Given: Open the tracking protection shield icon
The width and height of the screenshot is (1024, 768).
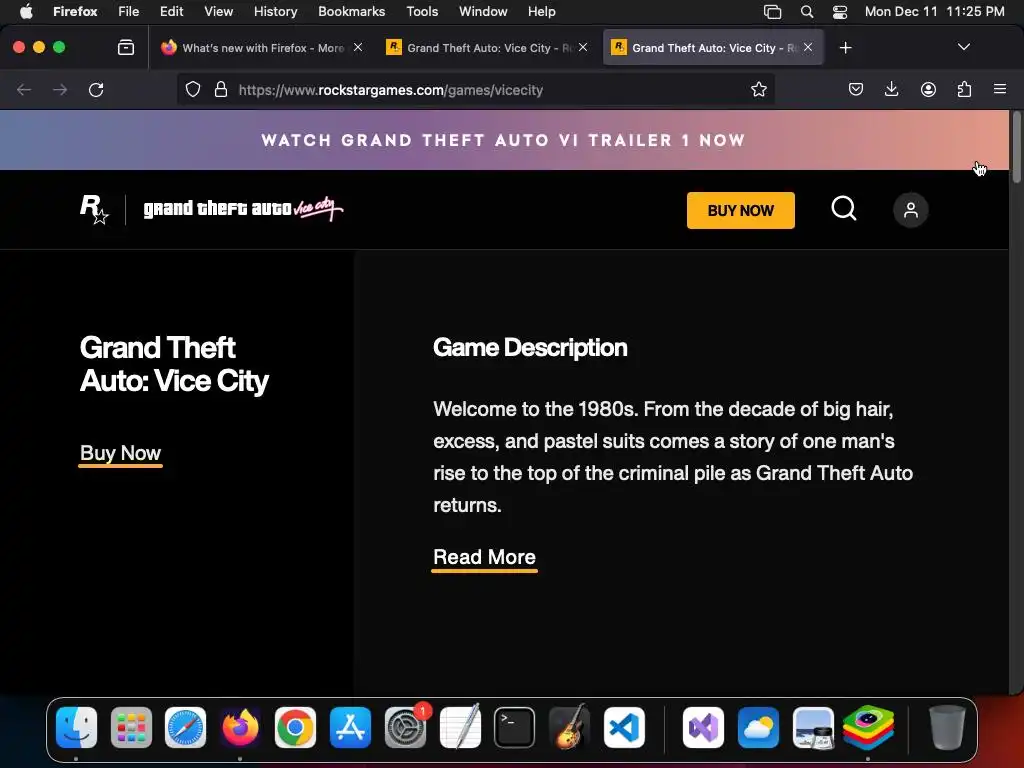Looking at the screenshot, I should click(193, 89).
